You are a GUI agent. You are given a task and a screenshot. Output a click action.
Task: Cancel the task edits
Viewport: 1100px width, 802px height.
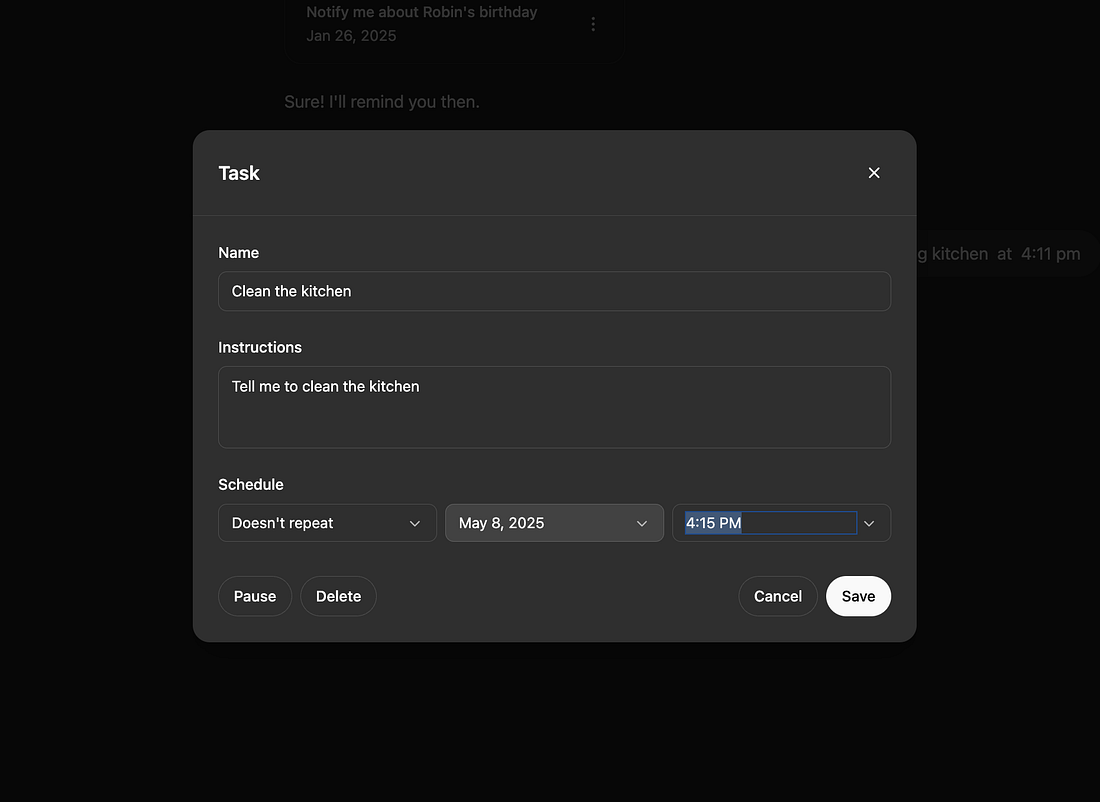tap(777, 596)
